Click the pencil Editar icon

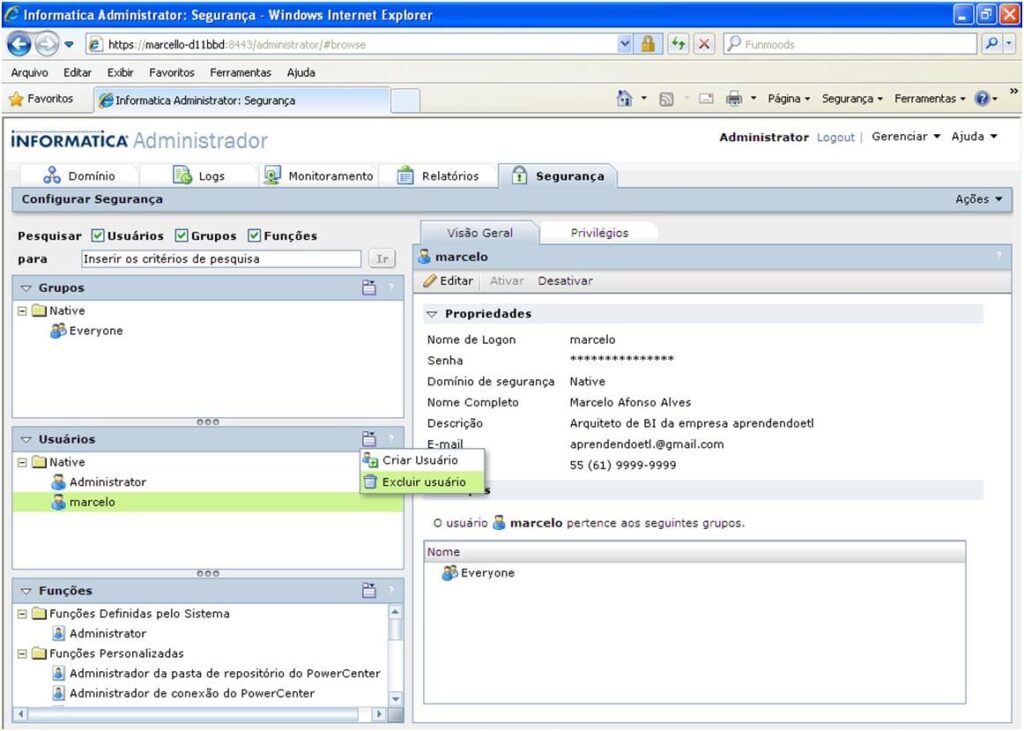[x=430, y=281]
